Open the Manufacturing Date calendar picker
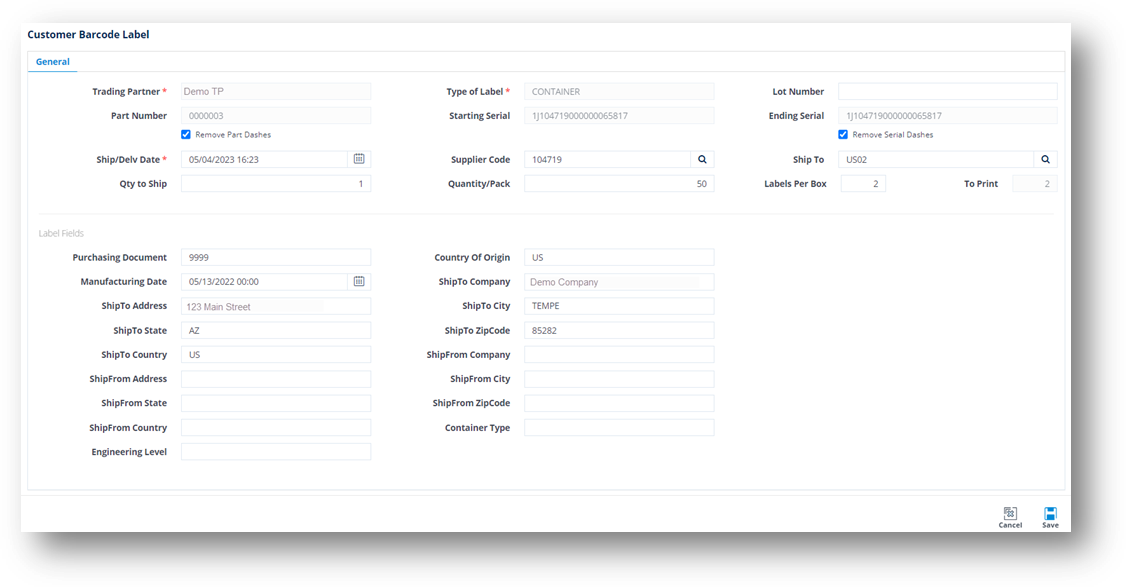This screenshot has height=587, width=1126. point(359,281)
